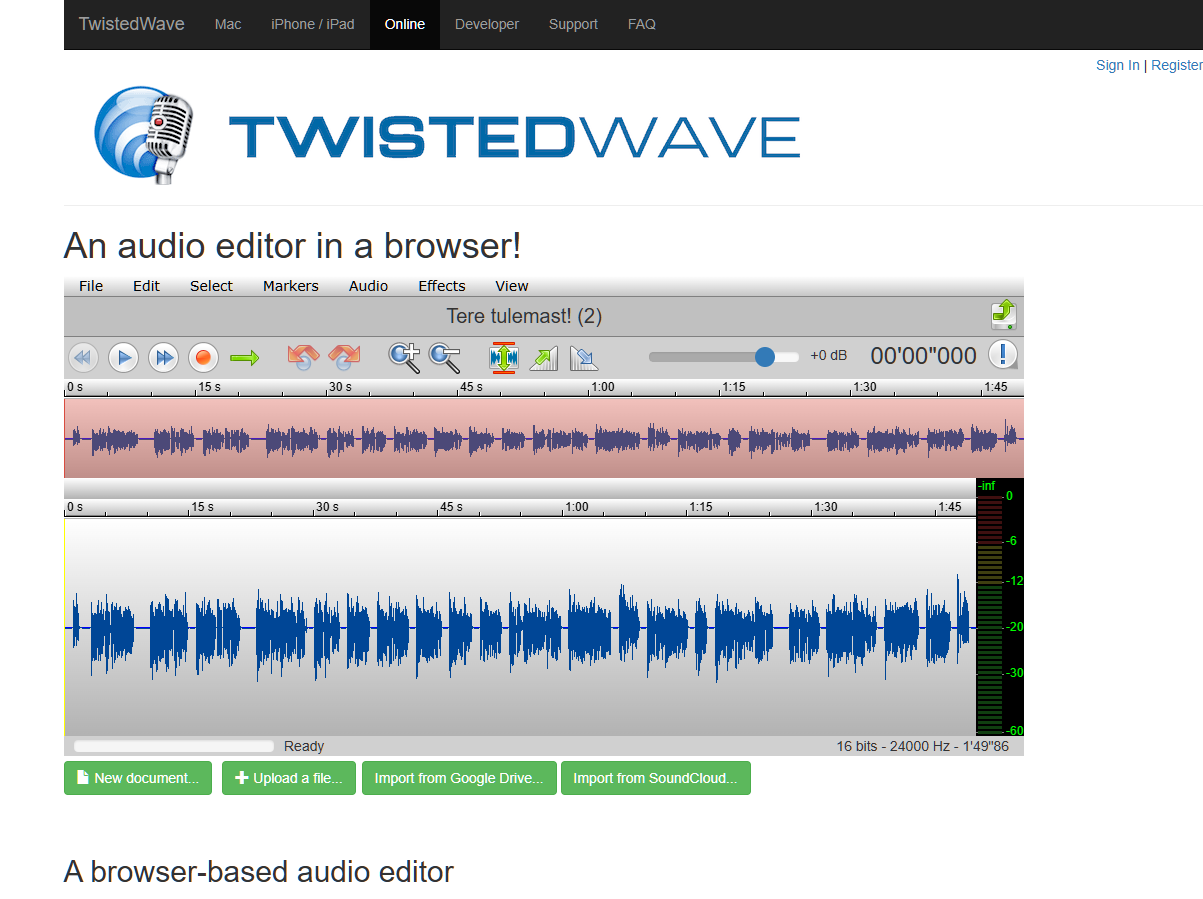Image resolution: width=1203 pixels, height=899 pixels.
Task: Click the rewind playback button
Action: coord(83,357)
